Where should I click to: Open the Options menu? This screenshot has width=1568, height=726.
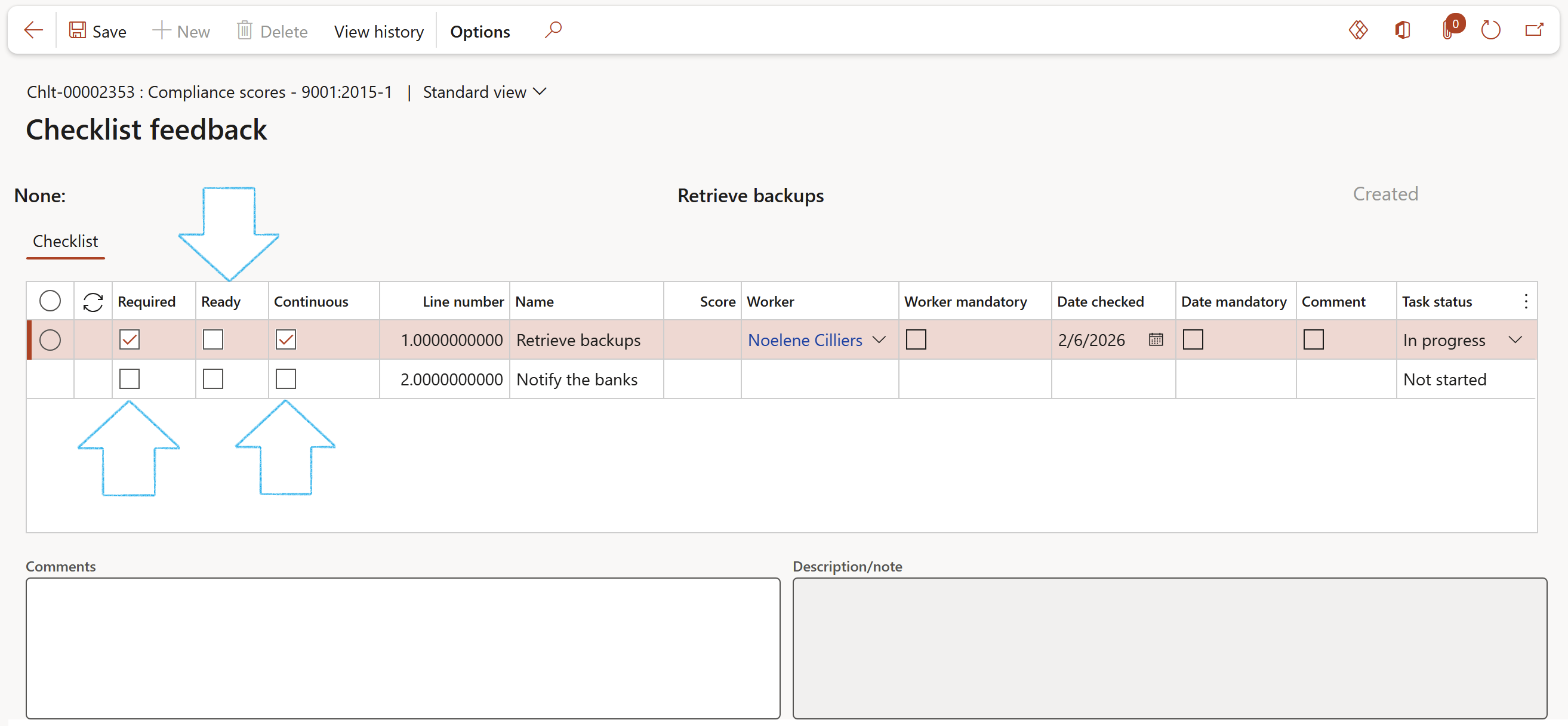click(x=480, y=32)
